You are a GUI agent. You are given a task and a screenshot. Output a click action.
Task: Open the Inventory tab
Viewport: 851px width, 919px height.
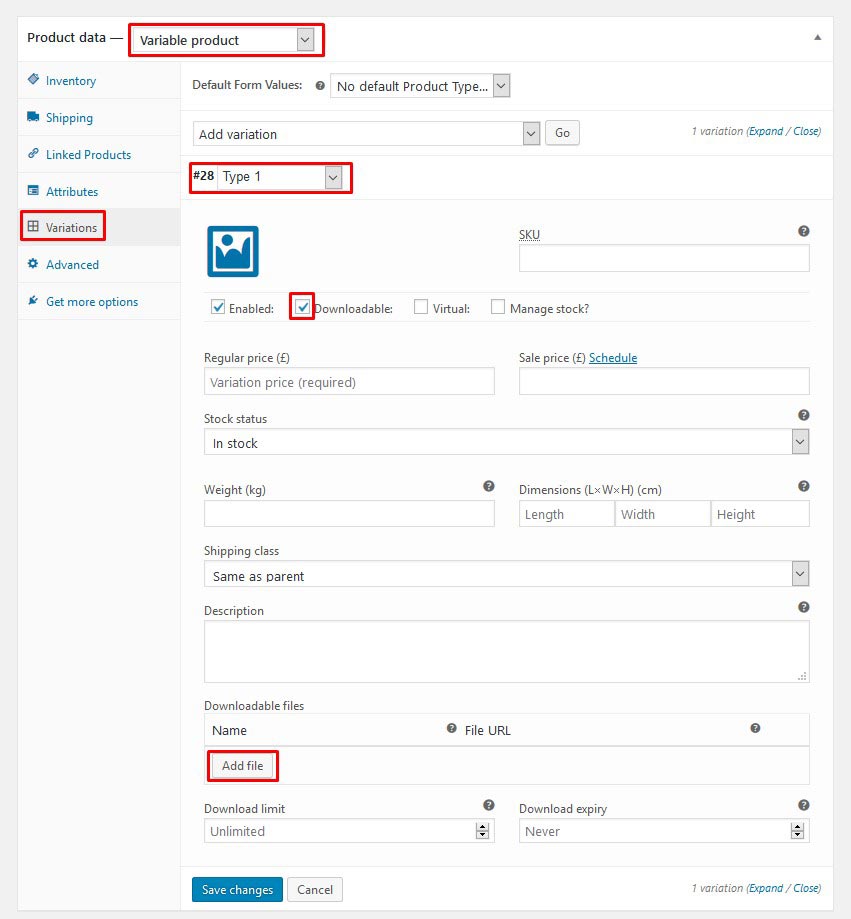tap(70, 80)
